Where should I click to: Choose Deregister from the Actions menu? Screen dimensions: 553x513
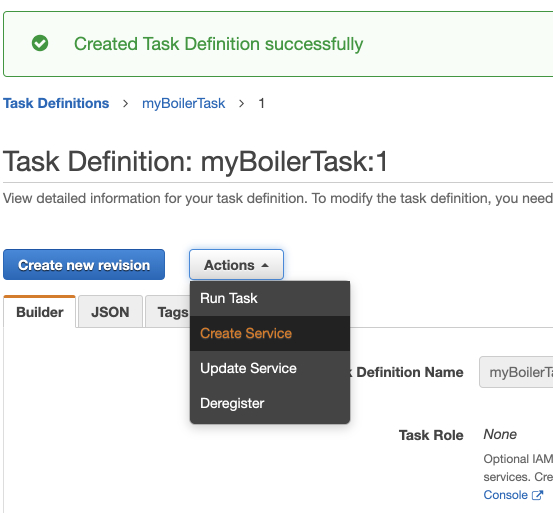[x=270, y=403]
